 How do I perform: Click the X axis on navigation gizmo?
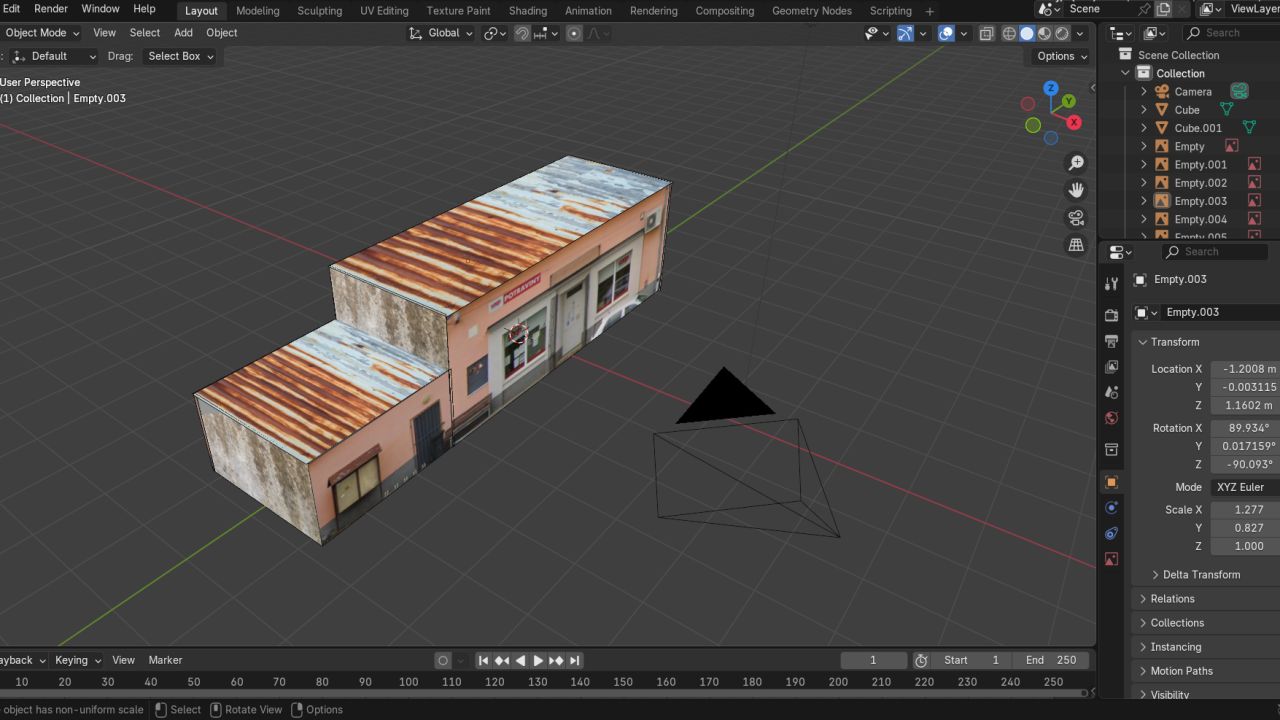tap(1074, 122)
